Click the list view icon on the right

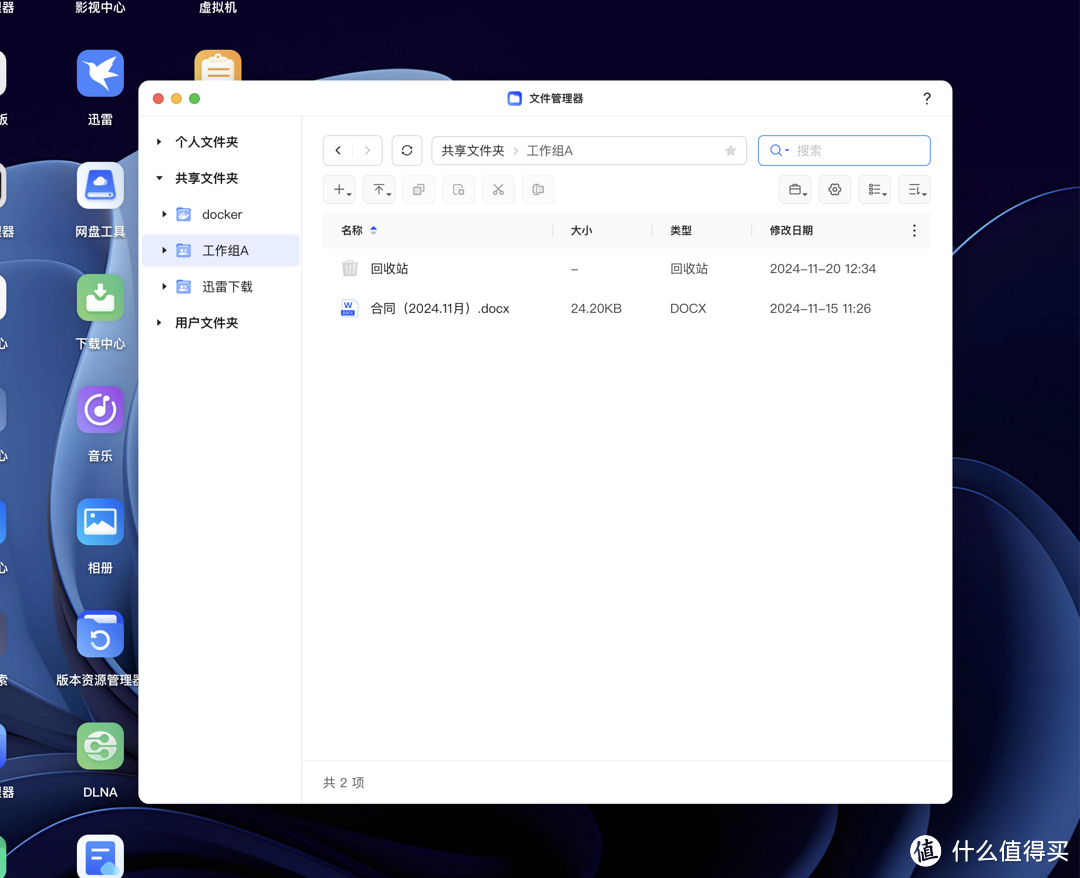tap(875, 189)
